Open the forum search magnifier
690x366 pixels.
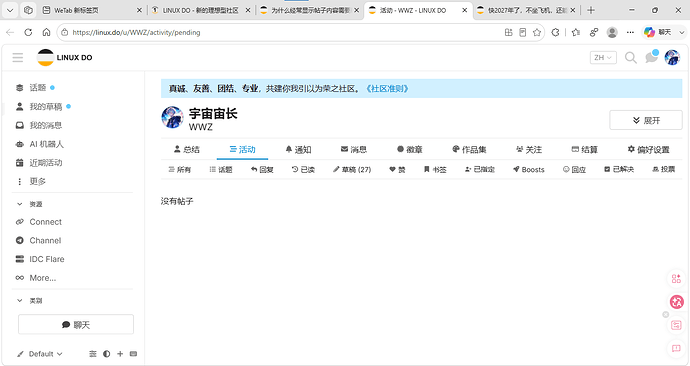[631, 58]
